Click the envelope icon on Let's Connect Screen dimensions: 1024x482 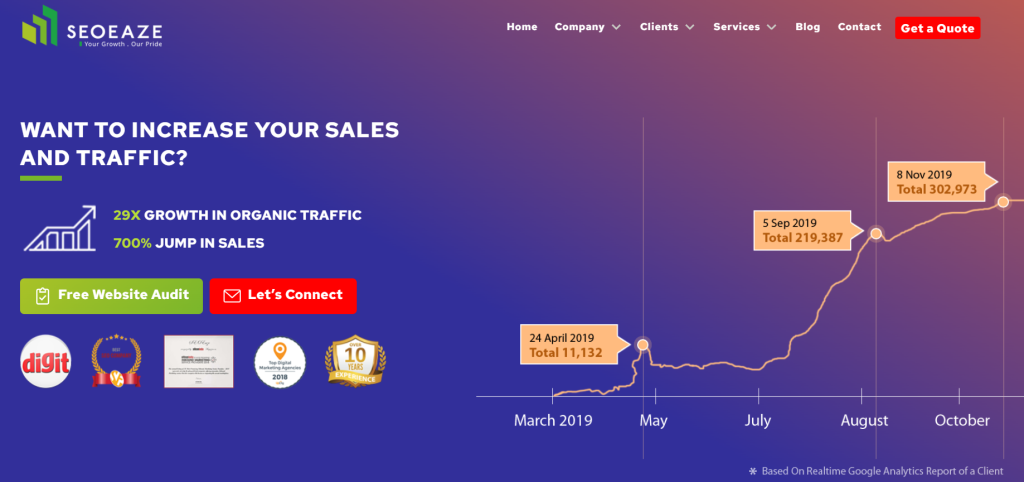(x=232, y=296)
